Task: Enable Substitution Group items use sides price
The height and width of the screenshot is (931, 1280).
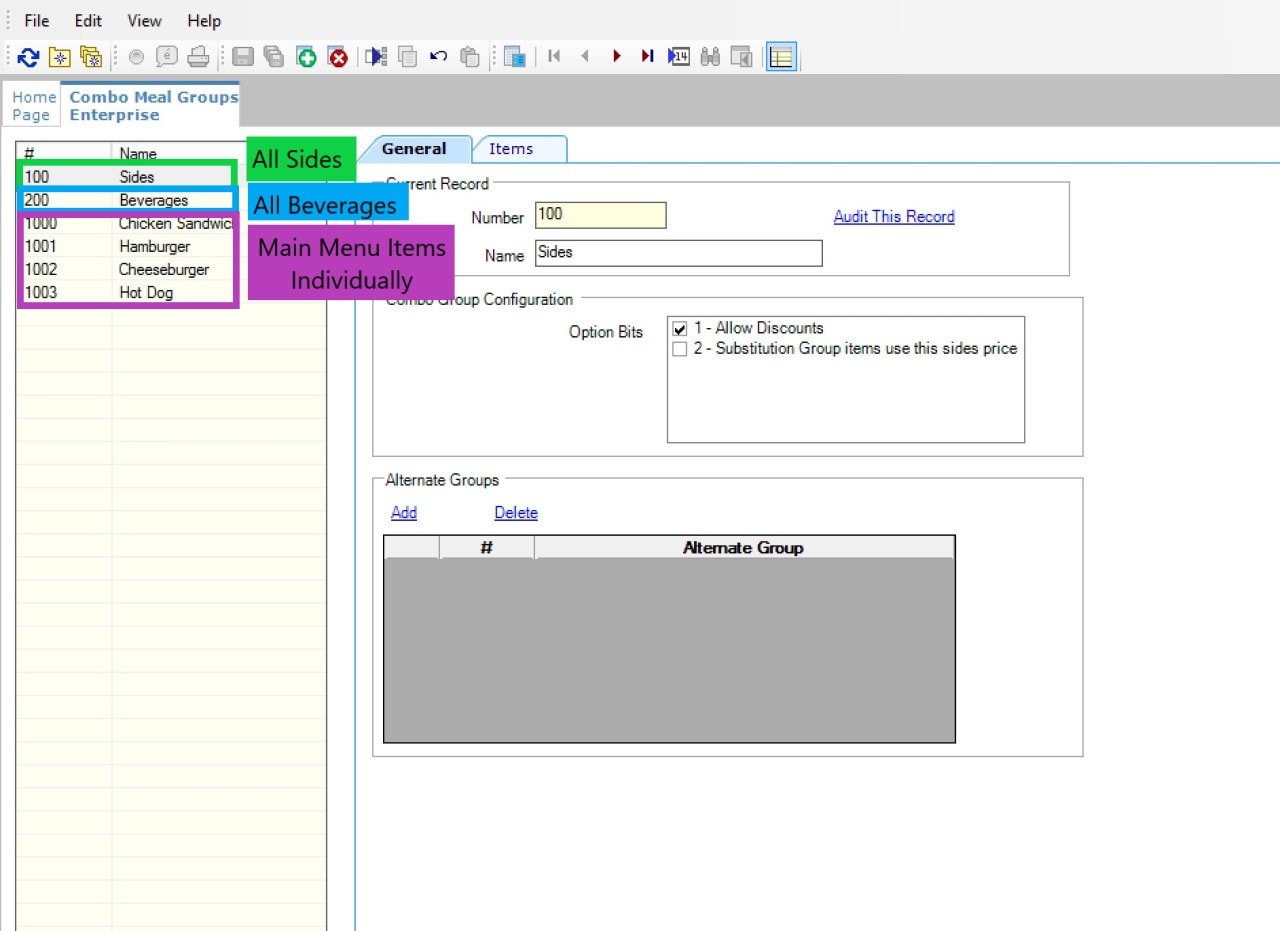Action: (x=680, y=349)
